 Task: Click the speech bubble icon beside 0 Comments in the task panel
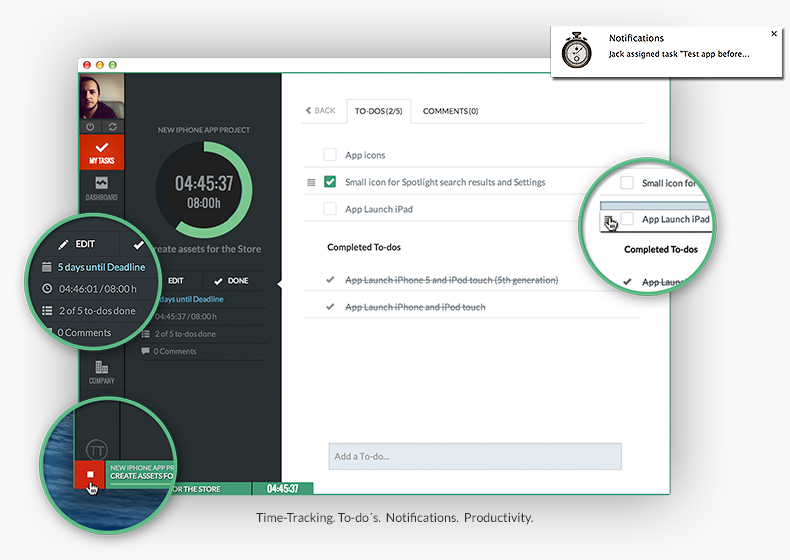146,351
